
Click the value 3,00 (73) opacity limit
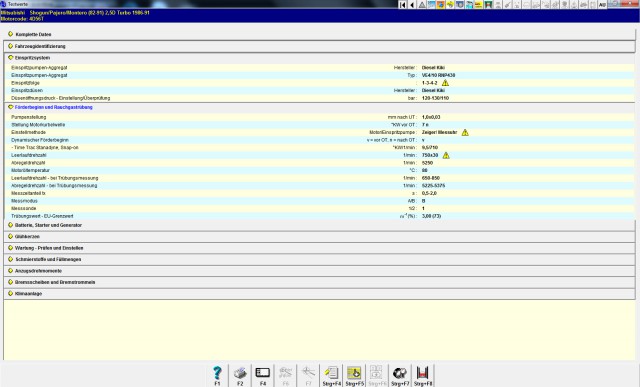pyautogui.click(x=431, y=216)
